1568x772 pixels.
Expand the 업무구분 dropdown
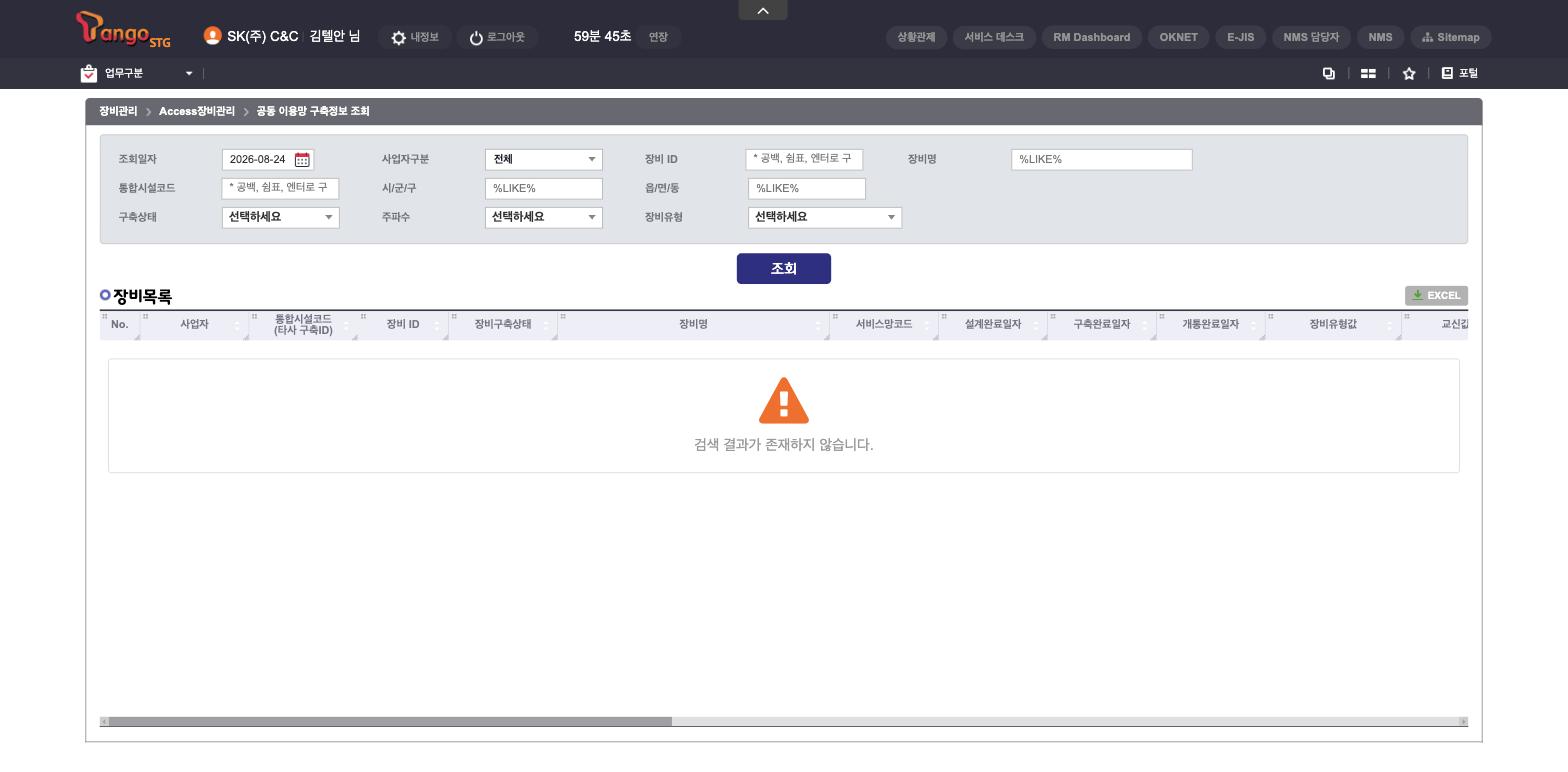tap(188, 73)
